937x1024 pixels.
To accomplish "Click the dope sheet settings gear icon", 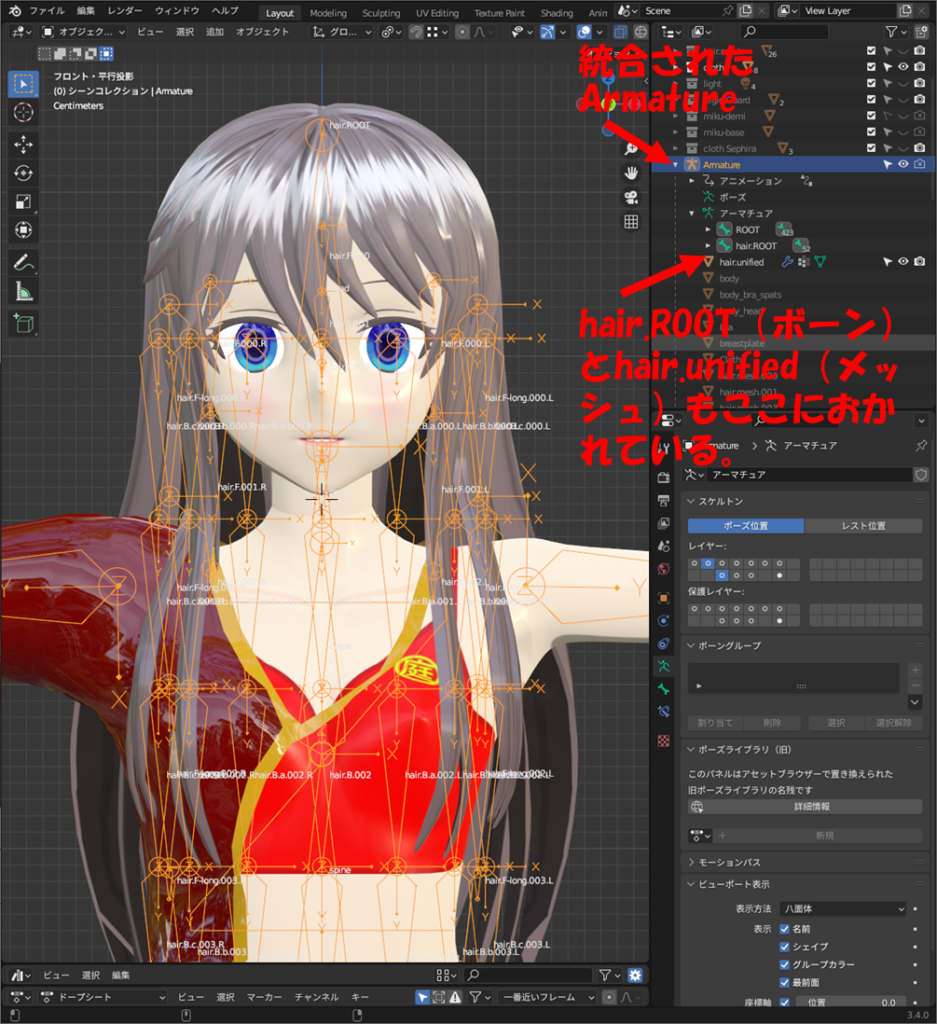I will tap(635, 975).
